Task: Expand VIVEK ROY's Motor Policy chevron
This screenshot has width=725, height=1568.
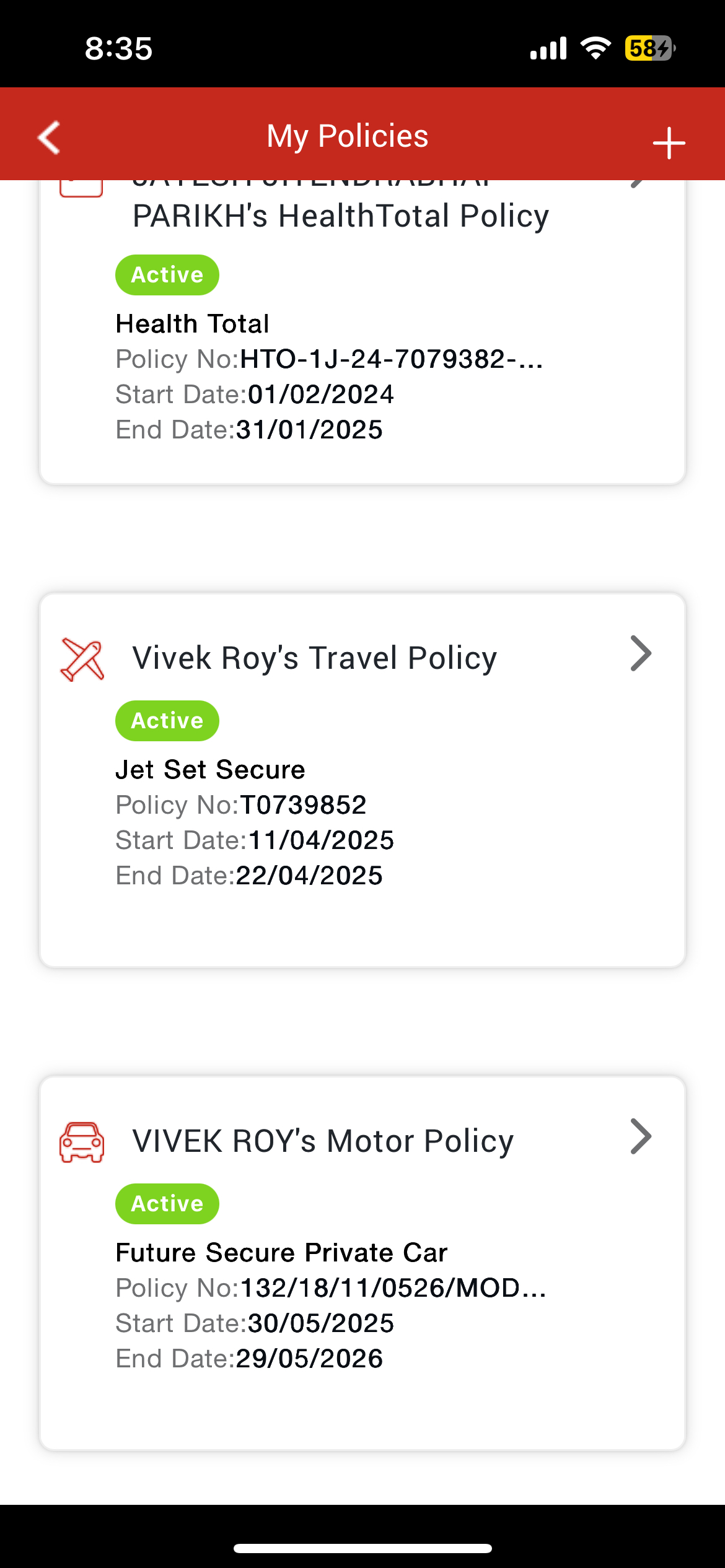Action: click(x=641, y=1136)
